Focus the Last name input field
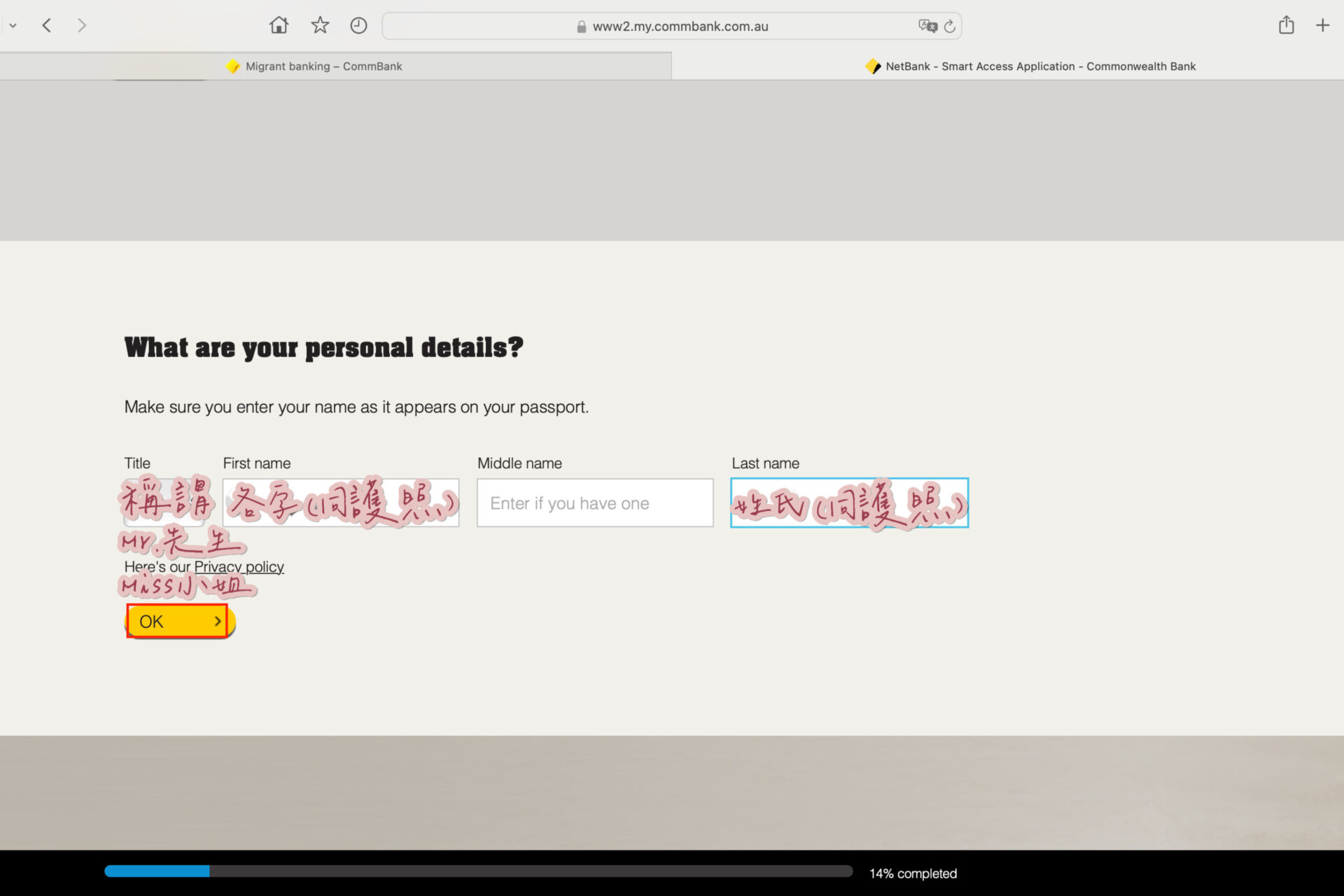 click(849, 503)
